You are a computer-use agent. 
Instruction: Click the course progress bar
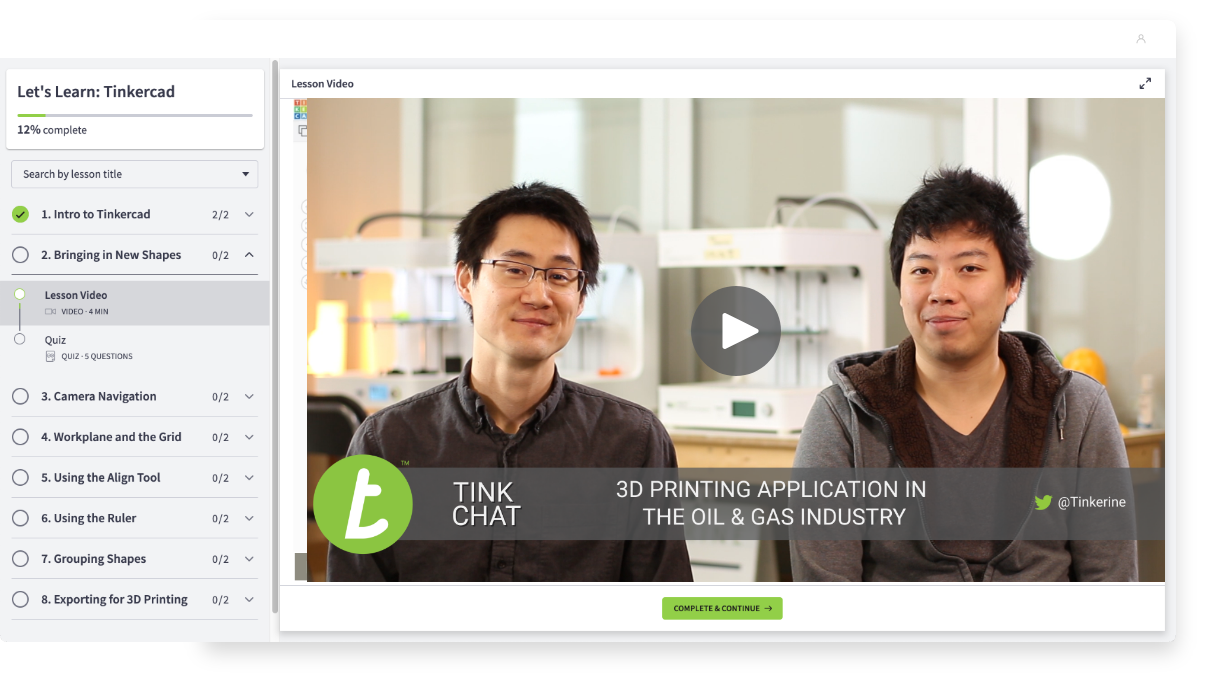coord(135,115)
